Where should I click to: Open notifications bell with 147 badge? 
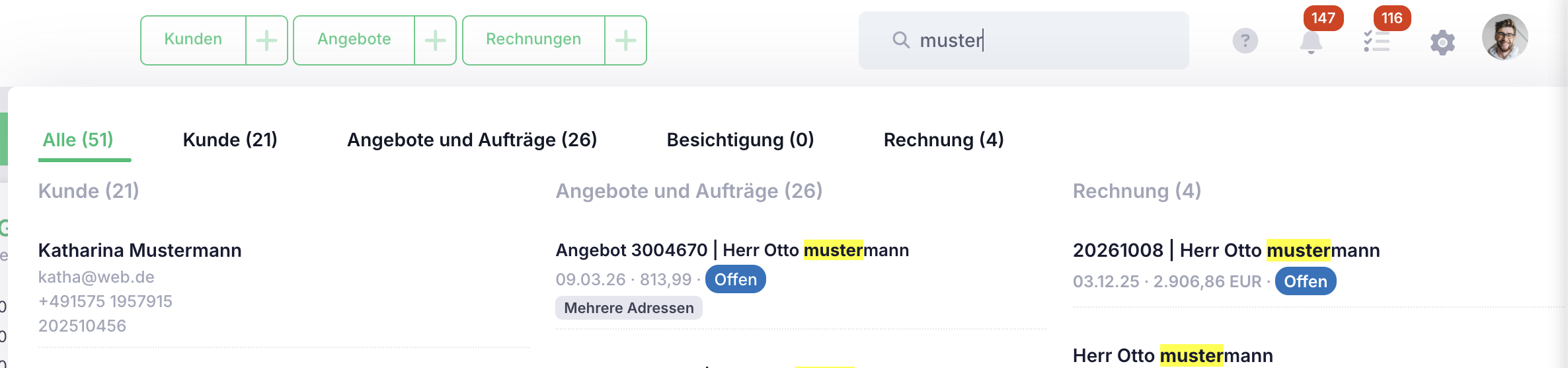[x=1311, y=42]
